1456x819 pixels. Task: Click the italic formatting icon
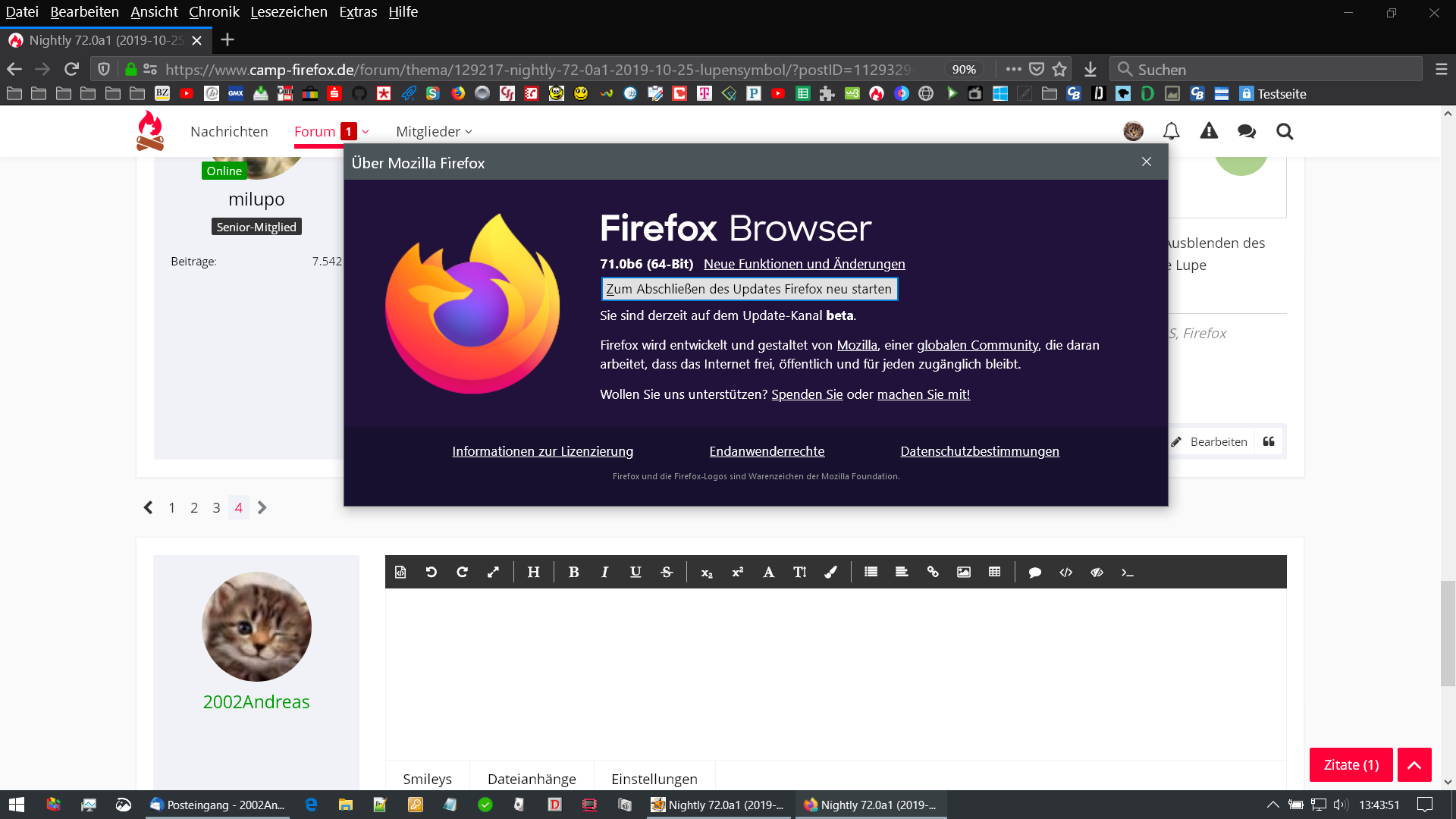tap(604, 572)
